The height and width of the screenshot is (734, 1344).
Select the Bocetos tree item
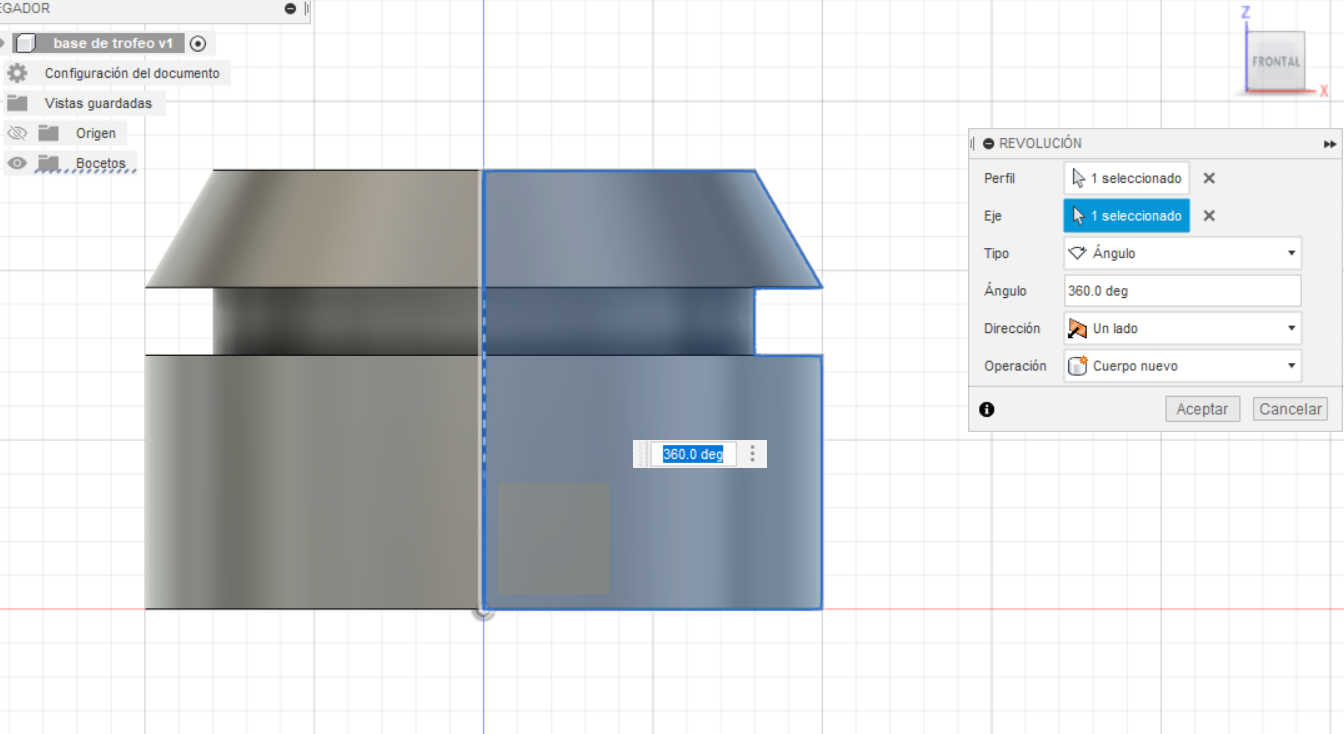101,163
